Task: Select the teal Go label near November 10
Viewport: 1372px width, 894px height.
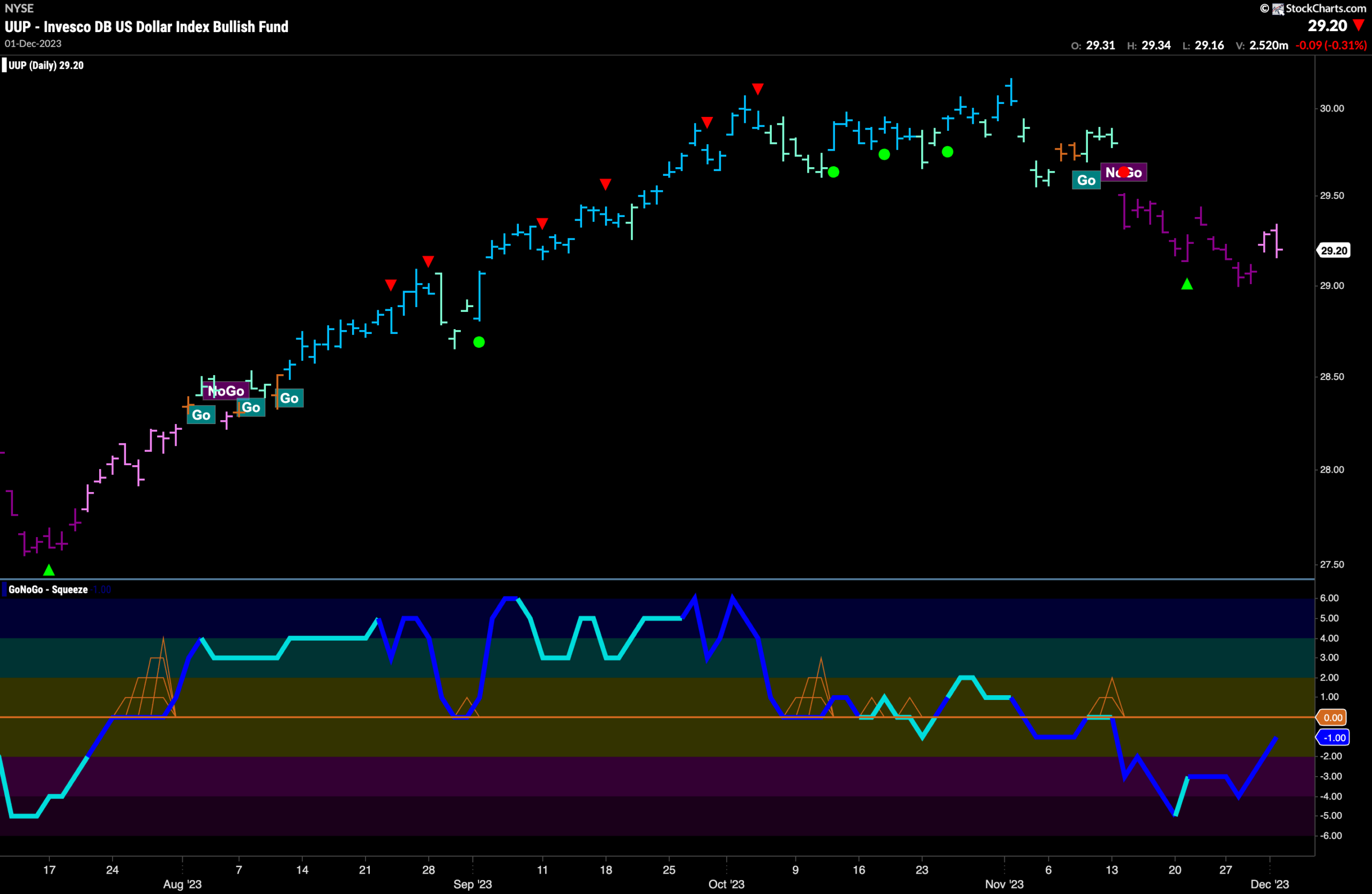Action: 1086,180
